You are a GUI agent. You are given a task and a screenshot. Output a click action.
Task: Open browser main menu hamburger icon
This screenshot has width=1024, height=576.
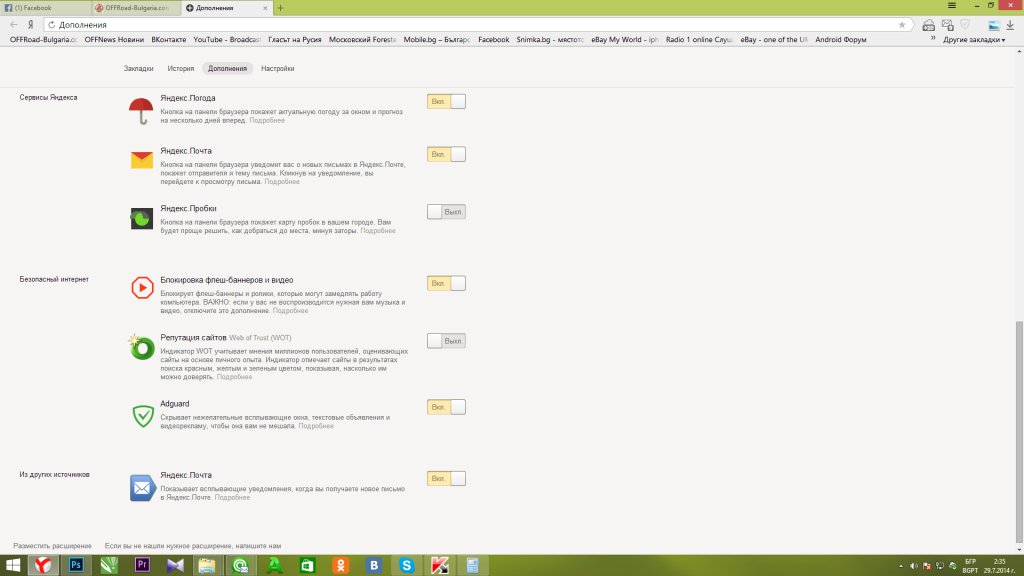pos(952,6)
